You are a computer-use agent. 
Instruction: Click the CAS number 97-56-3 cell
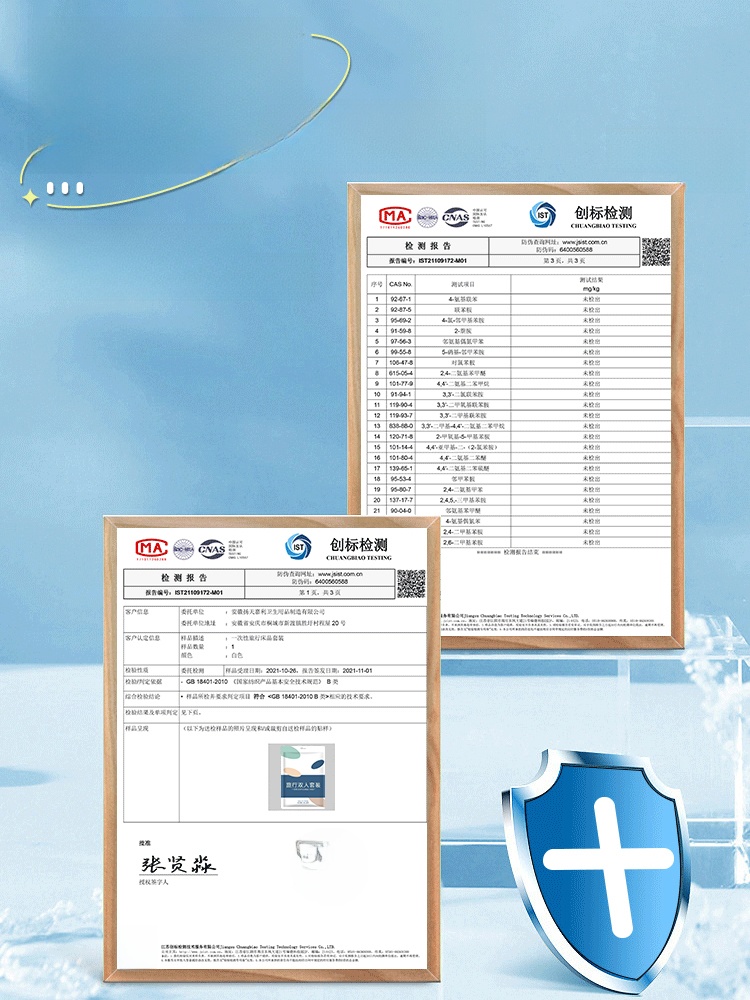tap(401, 341)
